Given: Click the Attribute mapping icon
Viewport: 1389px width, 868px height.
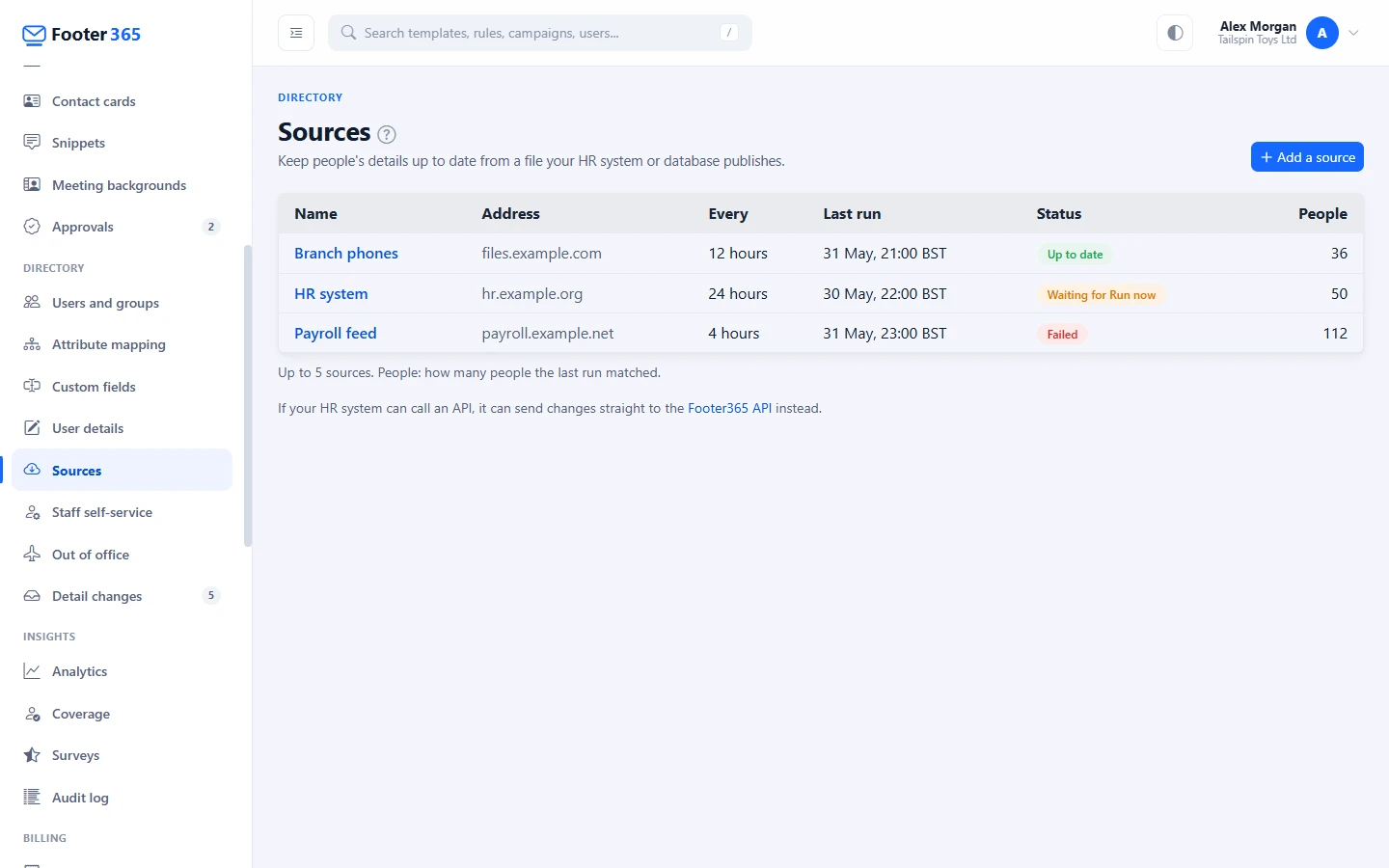Looking at the screenshot, I should 32,344.
